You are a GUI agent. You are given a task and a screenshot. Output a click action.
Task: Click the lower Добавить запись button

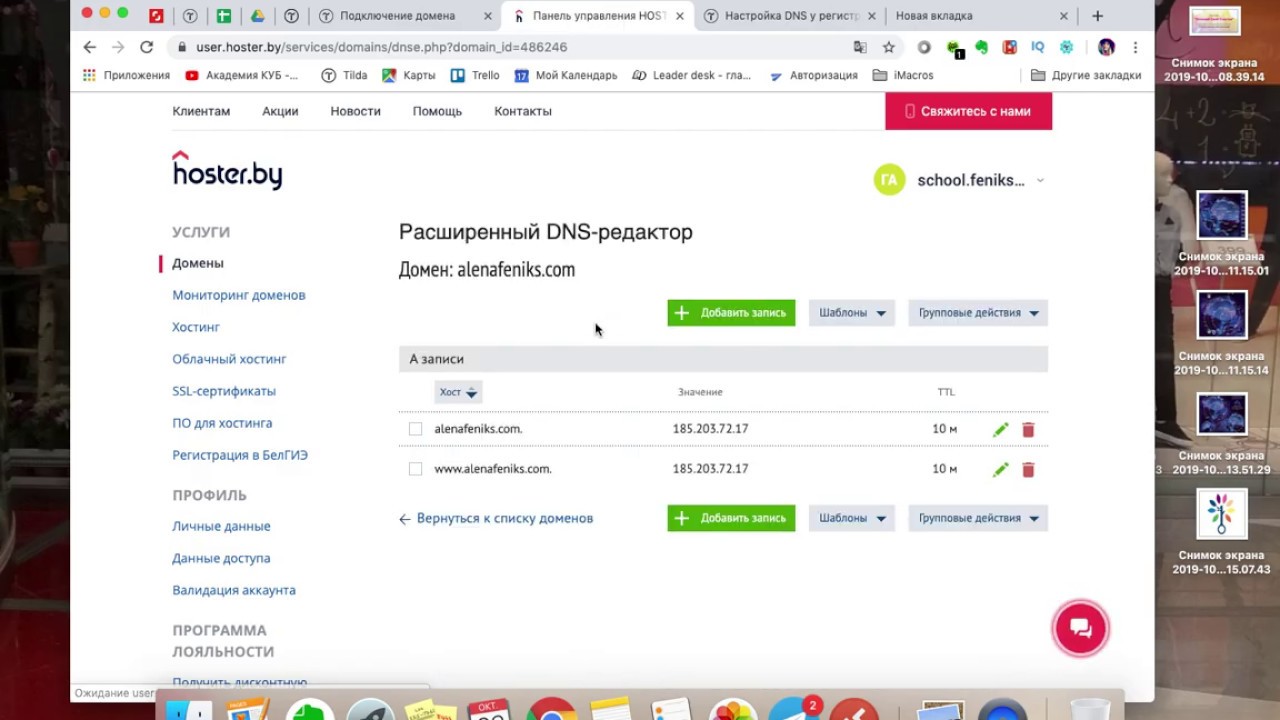(x=731, y=518)
